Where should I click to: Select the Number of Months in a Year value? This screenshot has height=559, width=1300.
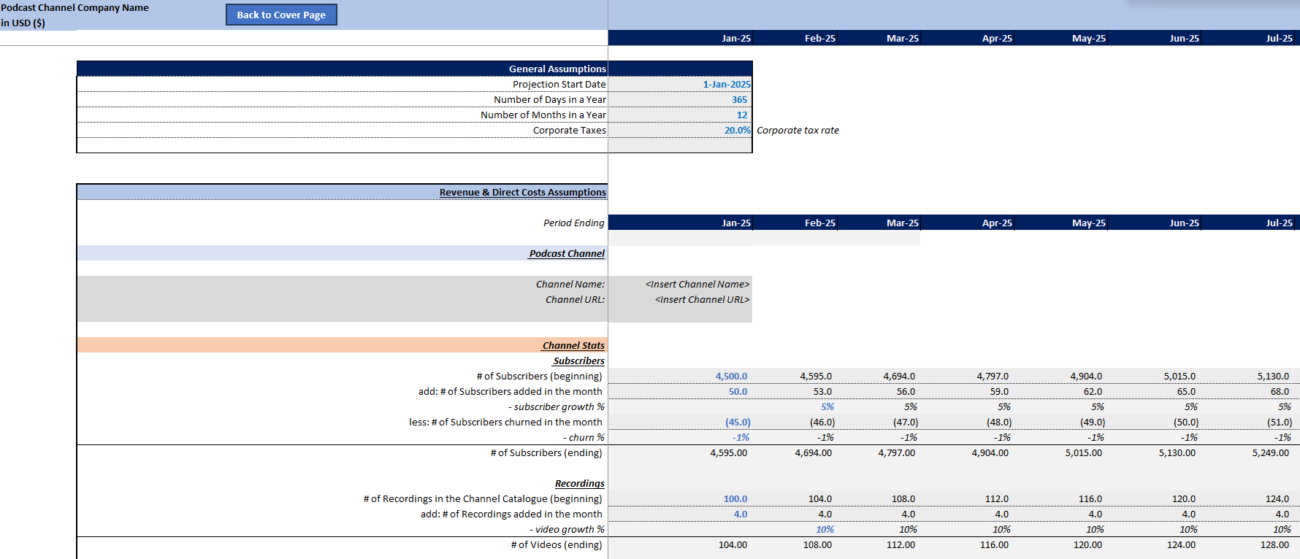(680, 115)
